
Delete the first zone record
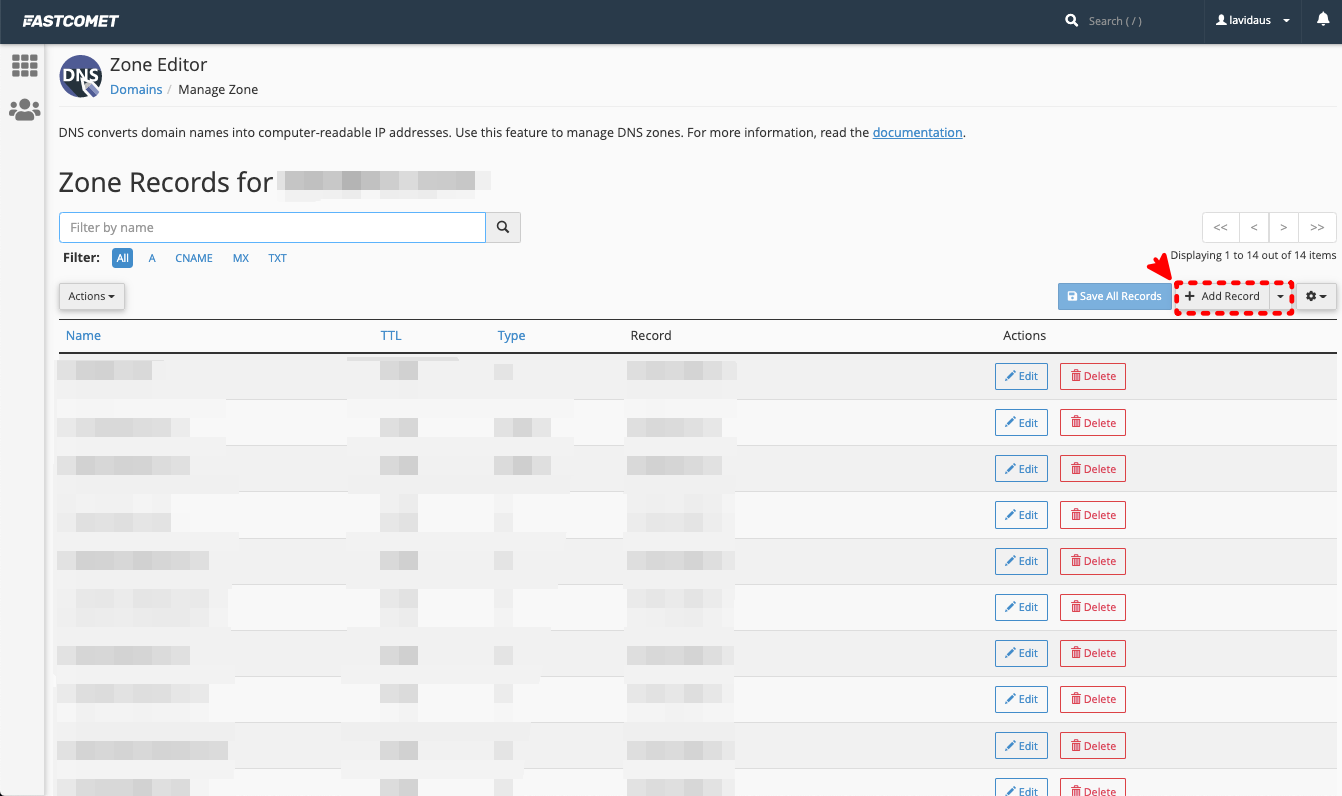click(x=1093, y=377)
